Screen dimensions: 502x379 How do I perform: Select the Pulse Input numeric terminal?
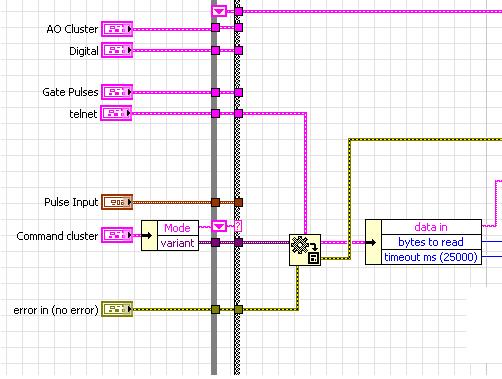[117, 202]
